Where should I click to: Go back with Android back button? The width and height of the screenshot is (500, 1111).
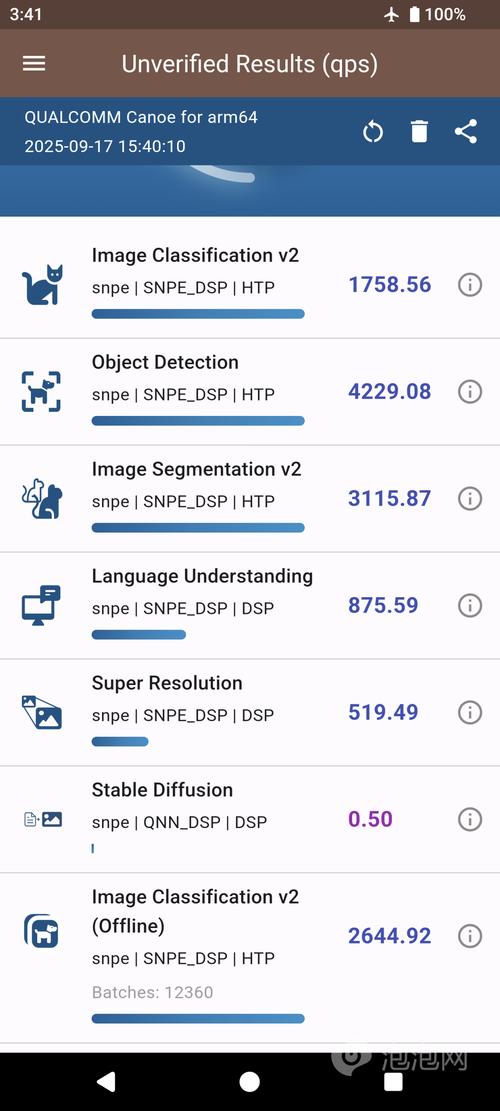point(106,1081)
